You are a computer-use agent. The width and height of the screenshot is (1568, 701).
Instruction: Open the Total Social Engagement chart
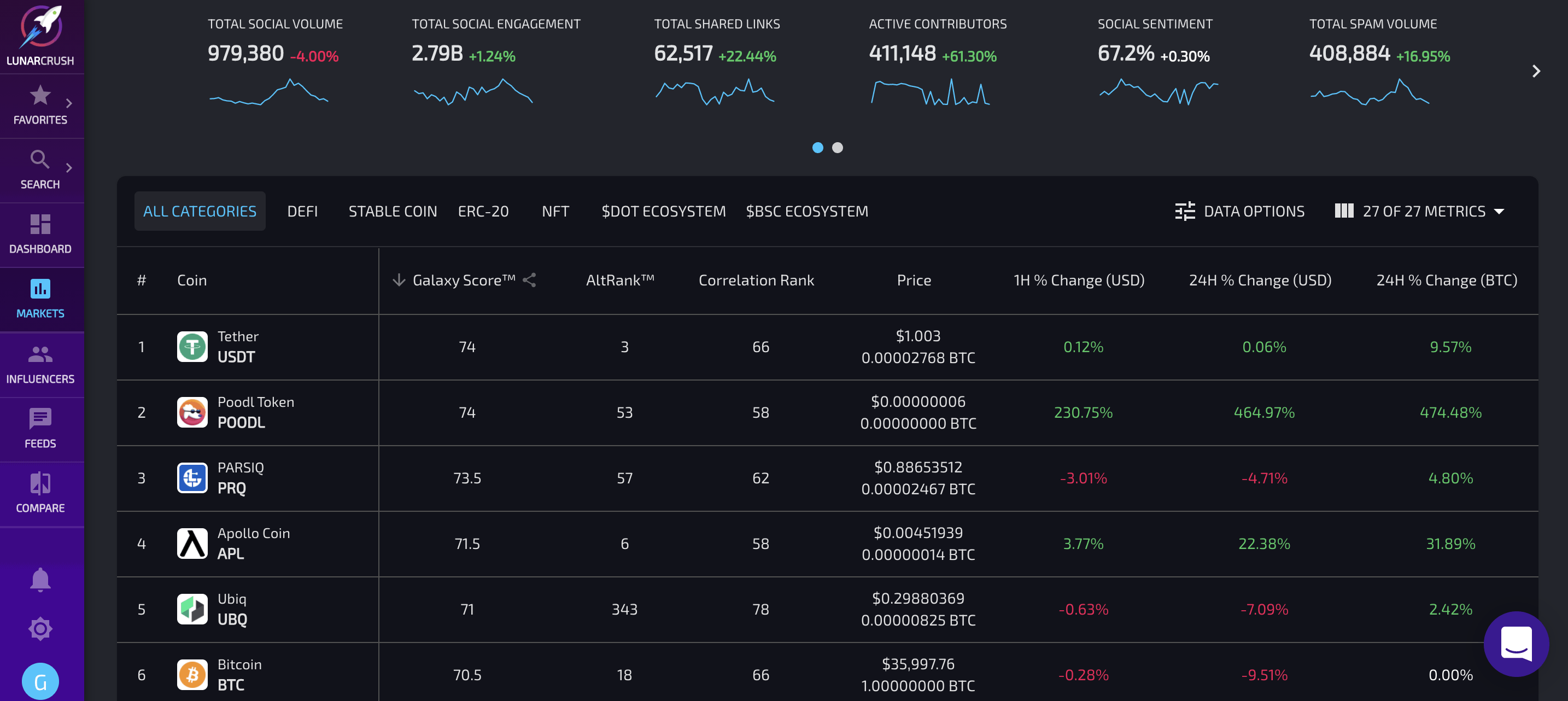coord(473,92)
